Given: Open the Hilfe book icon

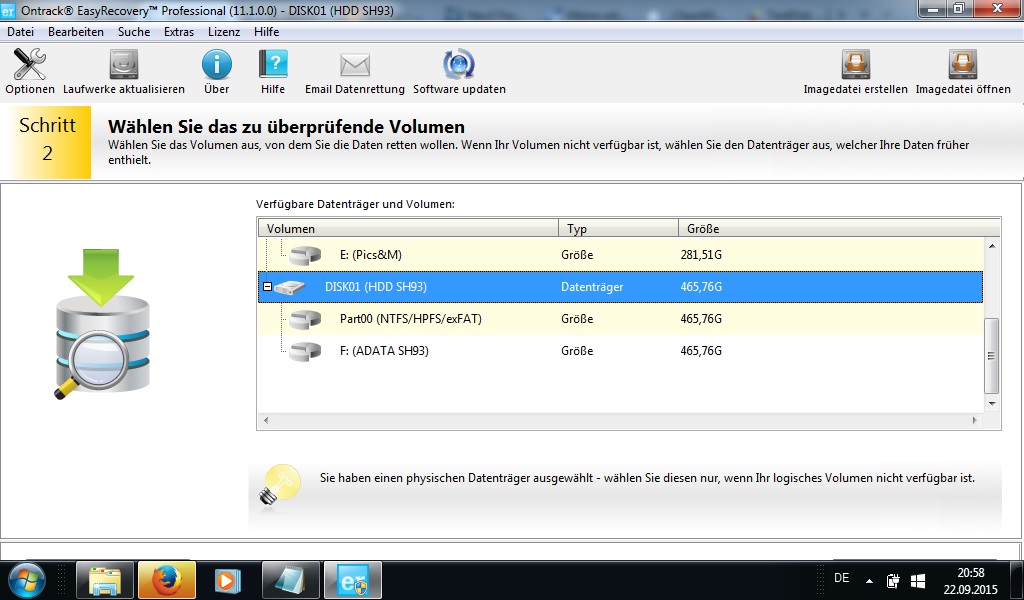Looking at the screenshot, I should coord(273,64).
